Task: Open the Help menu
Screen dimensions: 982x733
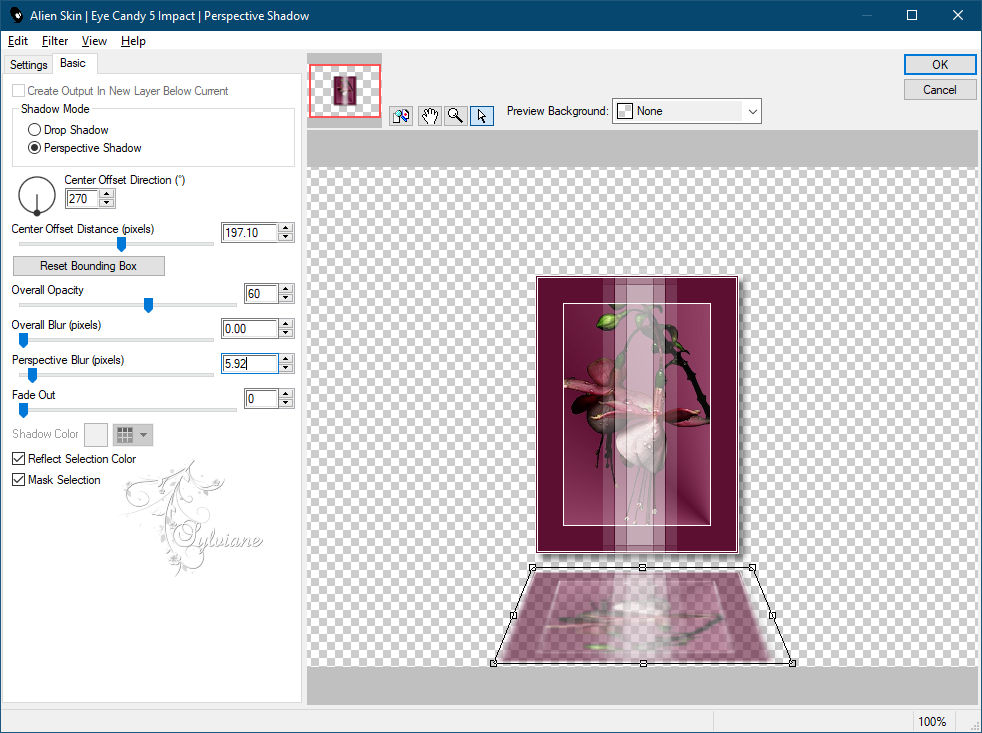Action: (133, 41)
